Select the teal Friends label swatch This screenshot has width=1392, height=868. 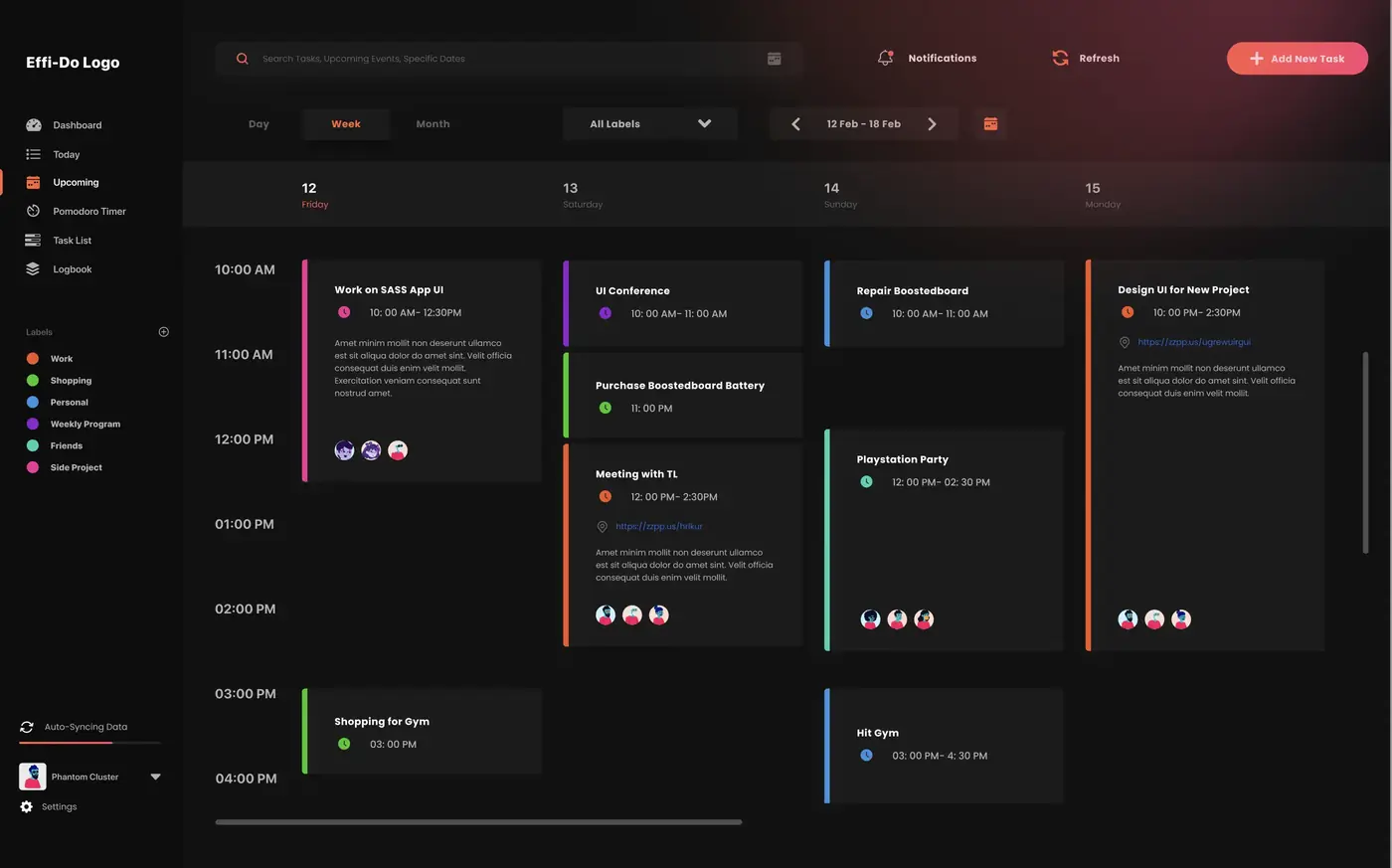[33, 445]
